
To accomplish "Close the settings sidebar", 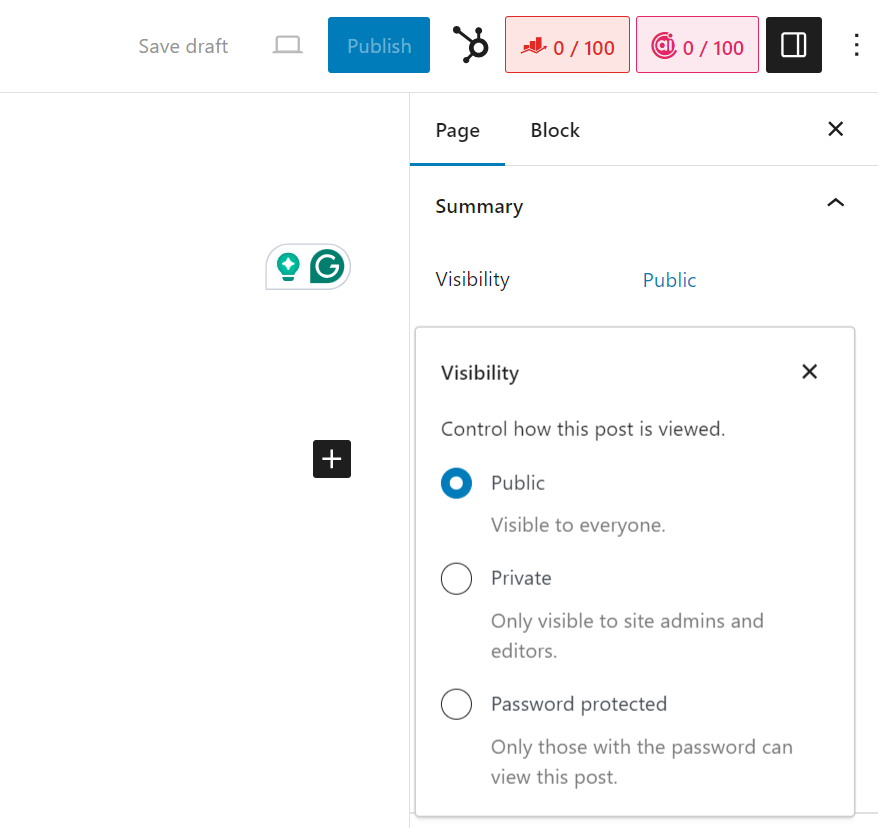I will (x=835, y=129).
